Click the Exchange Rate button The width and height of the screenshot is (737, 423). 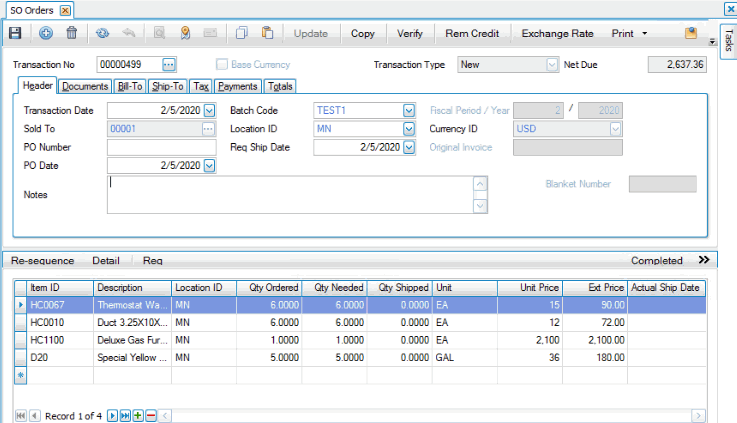tap(557, 33)
